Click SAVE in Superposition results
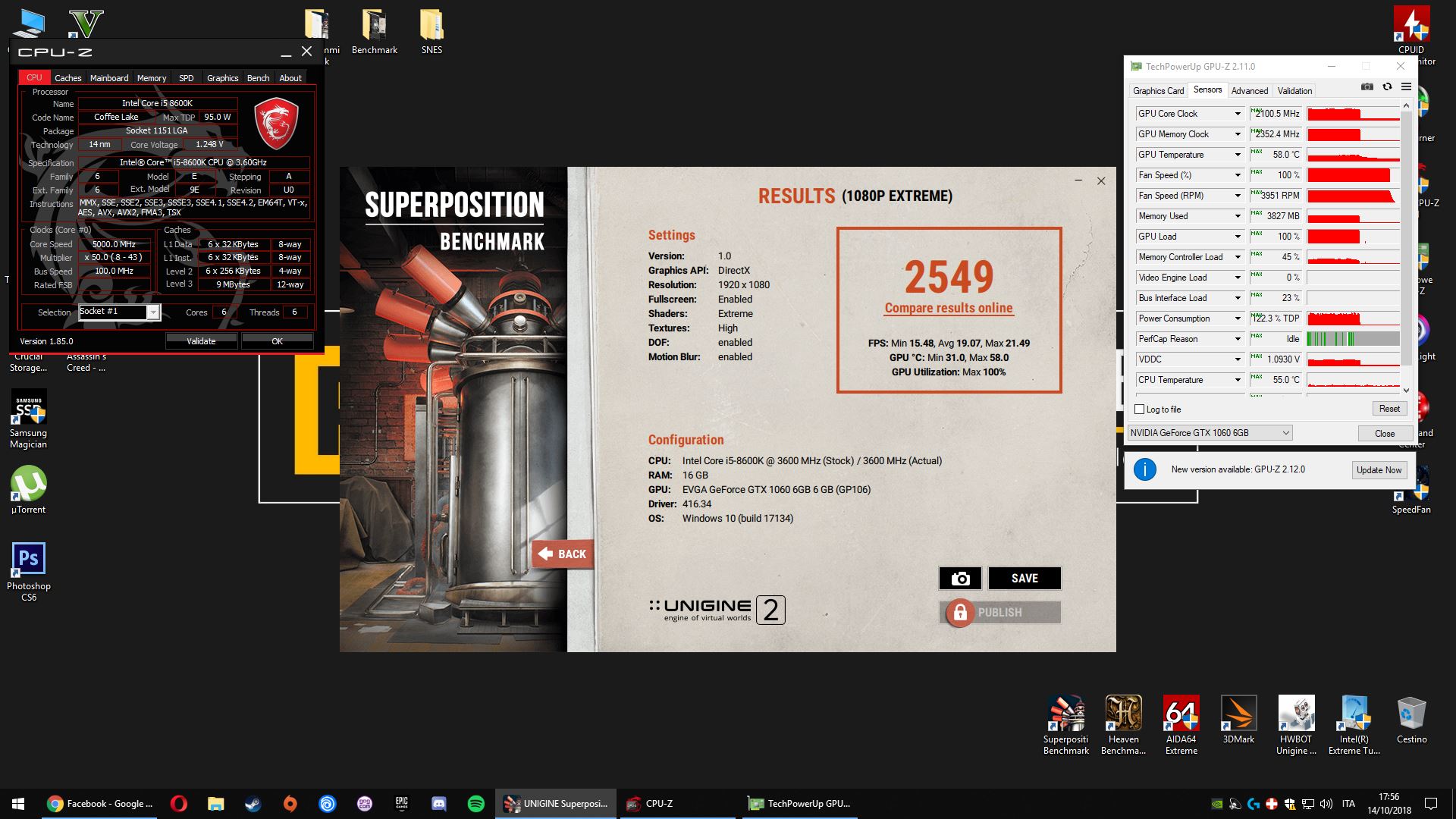This screenshot has height=819, width=1456. 1025,579
